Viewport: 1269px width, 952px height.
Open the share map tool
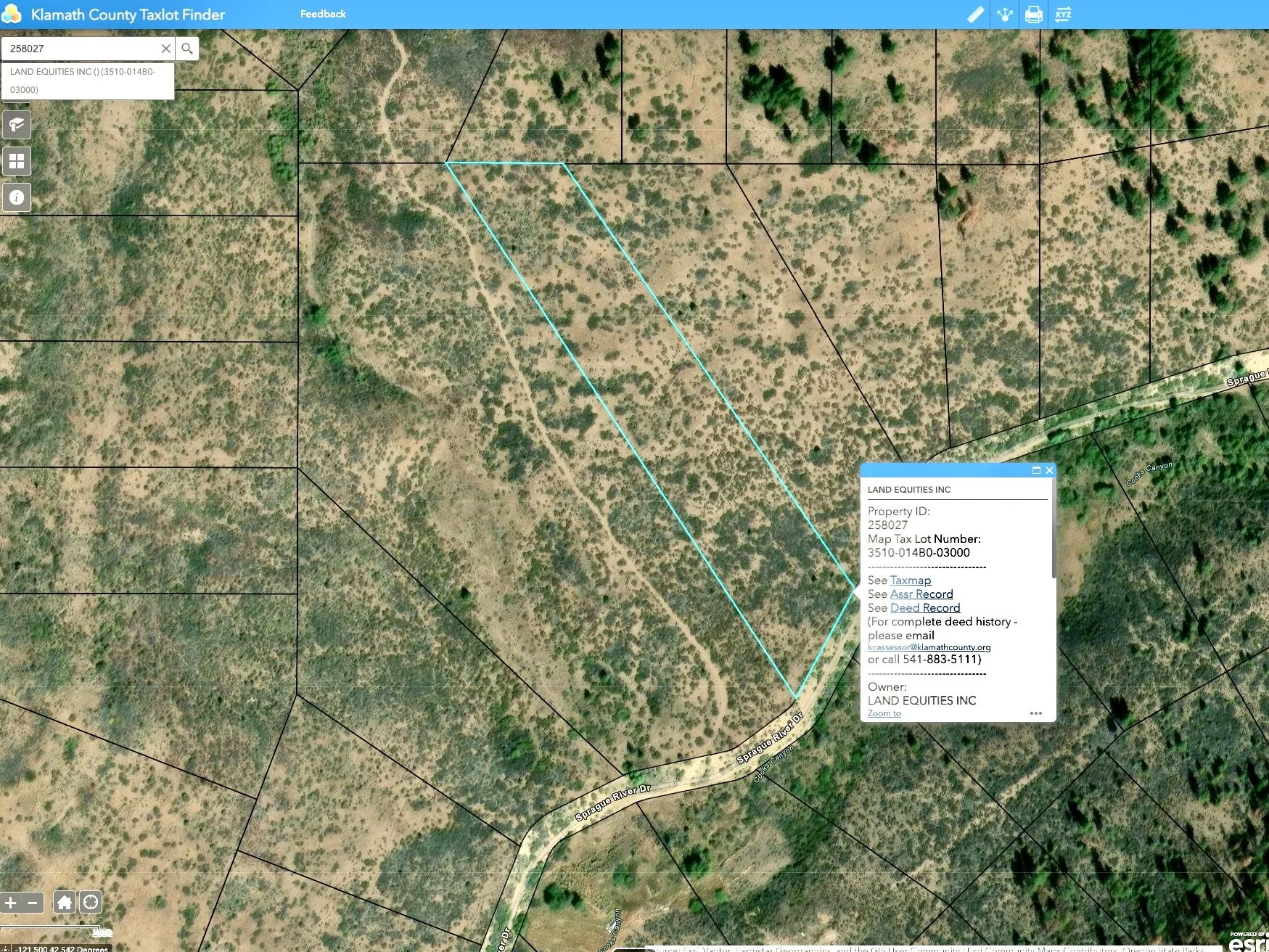1004,14
